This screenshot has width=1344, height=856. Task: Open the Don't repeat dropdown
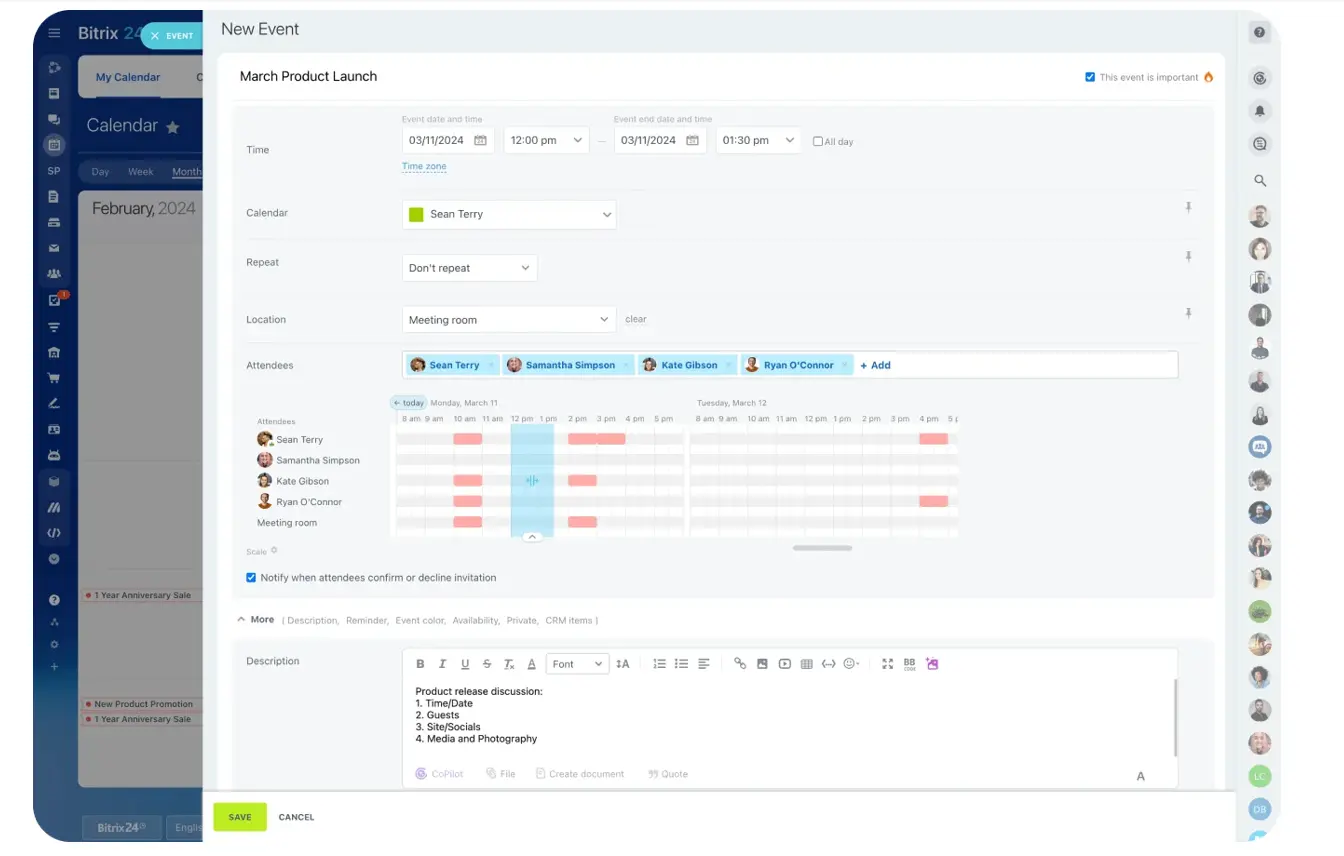pos(469,268)
